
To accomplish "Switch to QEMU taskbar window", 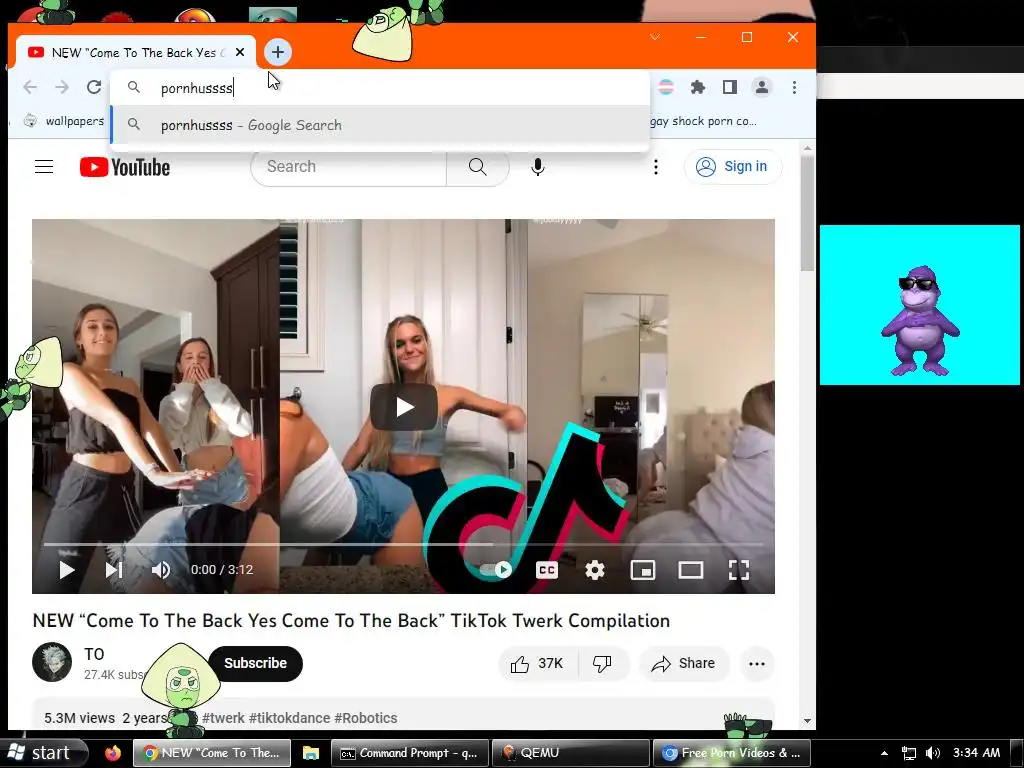I will pyautogui.click(x=570, y=753).
